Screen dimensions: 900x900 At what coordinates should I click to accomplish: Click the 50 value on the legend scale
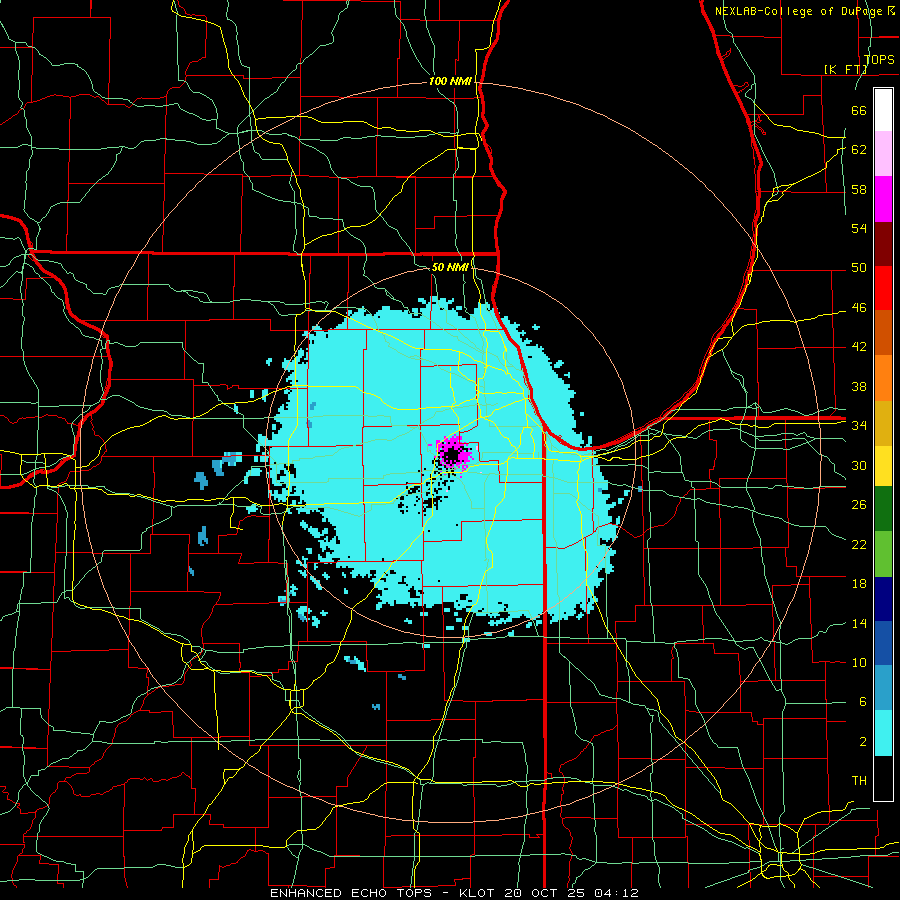[859, 268]
